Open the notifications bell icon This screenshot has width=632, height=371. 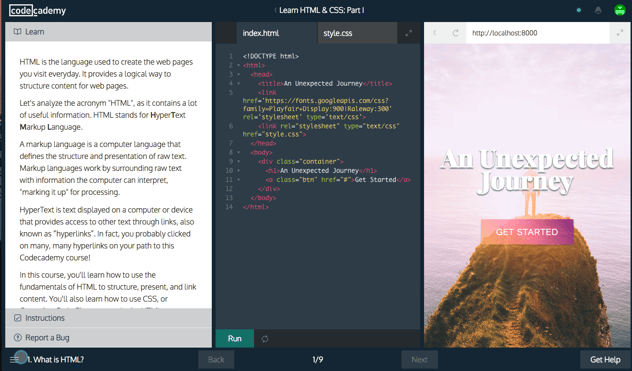598,10
